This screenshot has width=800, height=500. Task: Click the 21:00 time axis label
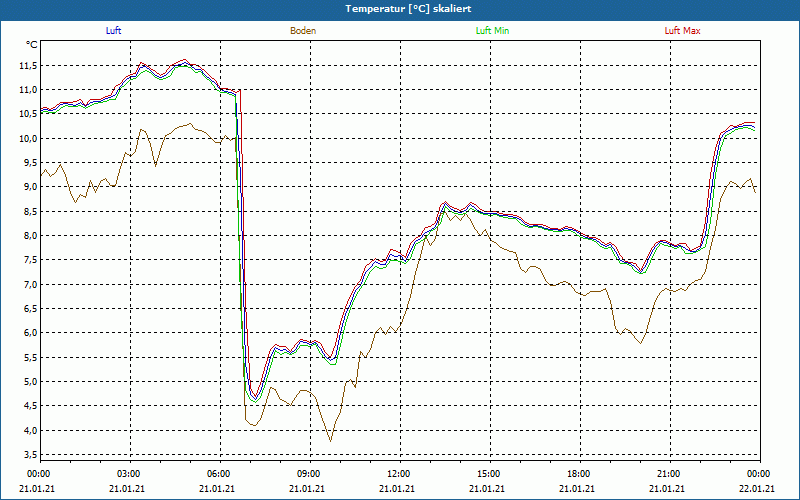point(668,474)
